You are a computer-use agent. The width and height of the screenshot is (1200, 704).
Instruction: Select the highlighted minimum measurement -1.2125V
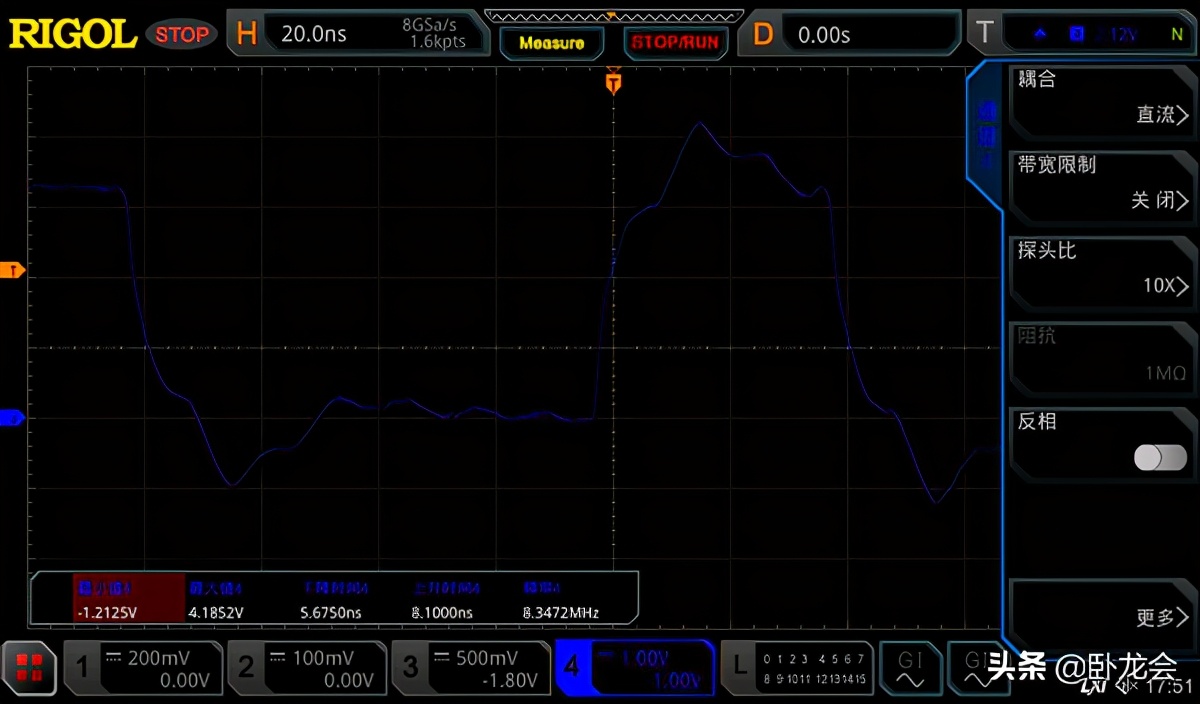(x=128, y=600)
